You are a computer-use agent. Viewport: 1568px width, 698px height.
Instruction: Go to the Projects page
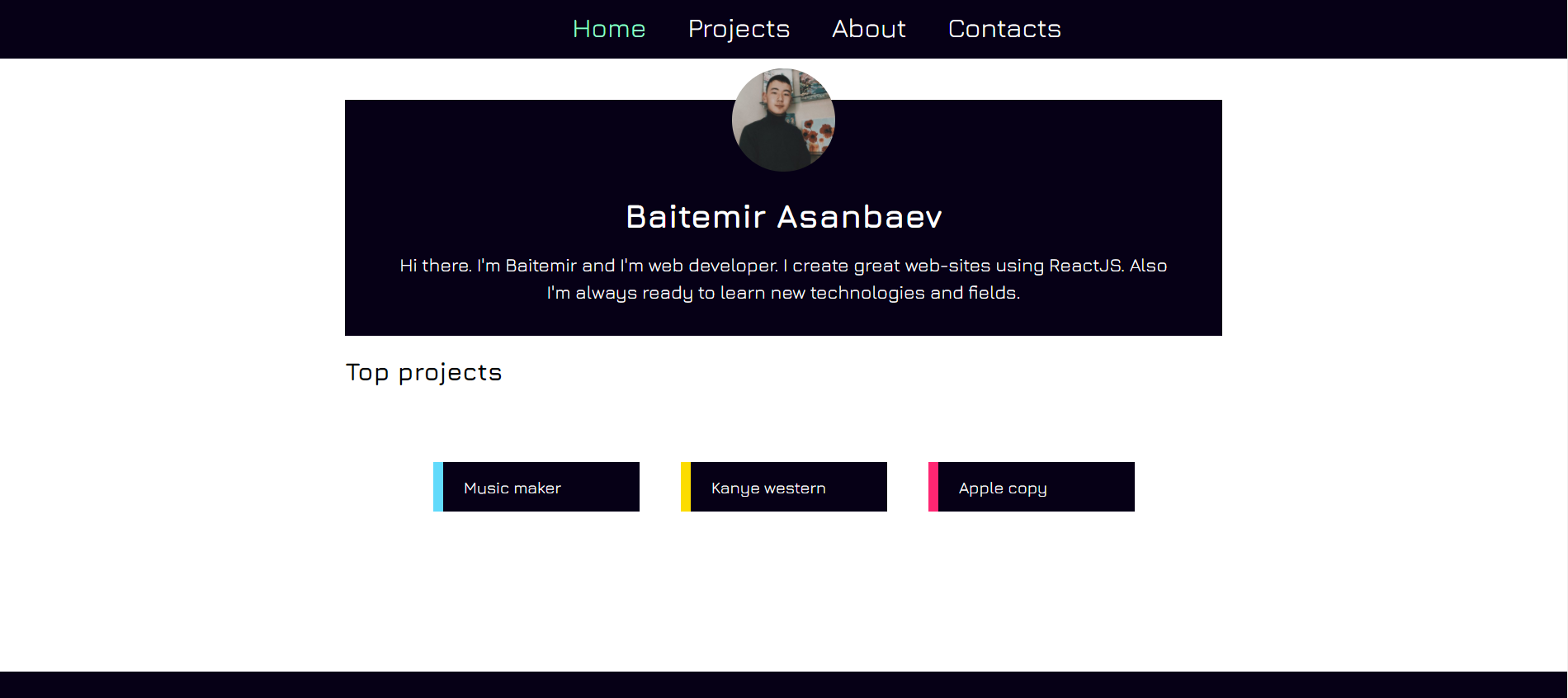tap(739, 29)
